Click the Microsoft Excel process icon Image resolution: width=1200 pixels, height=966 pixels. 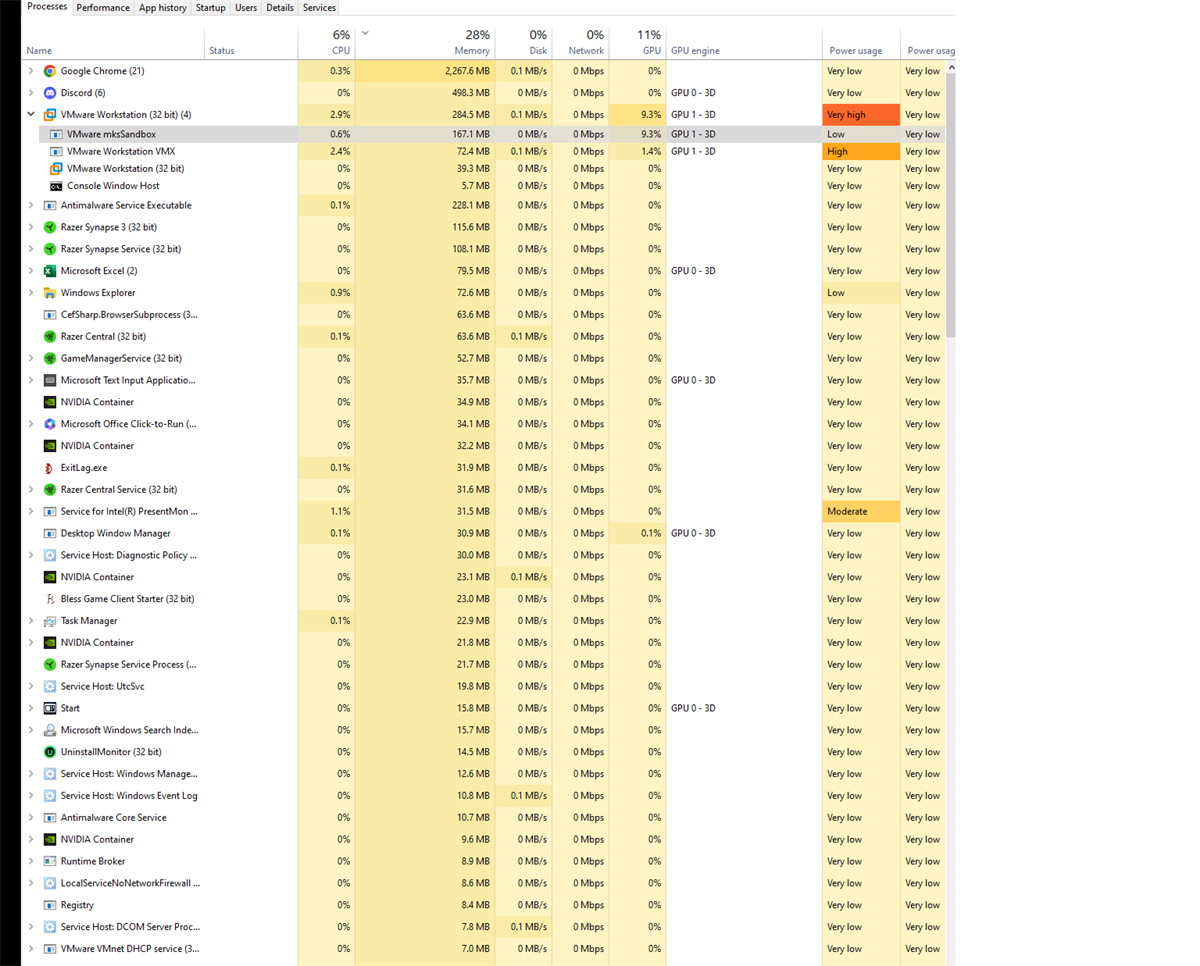coord(50,271)
